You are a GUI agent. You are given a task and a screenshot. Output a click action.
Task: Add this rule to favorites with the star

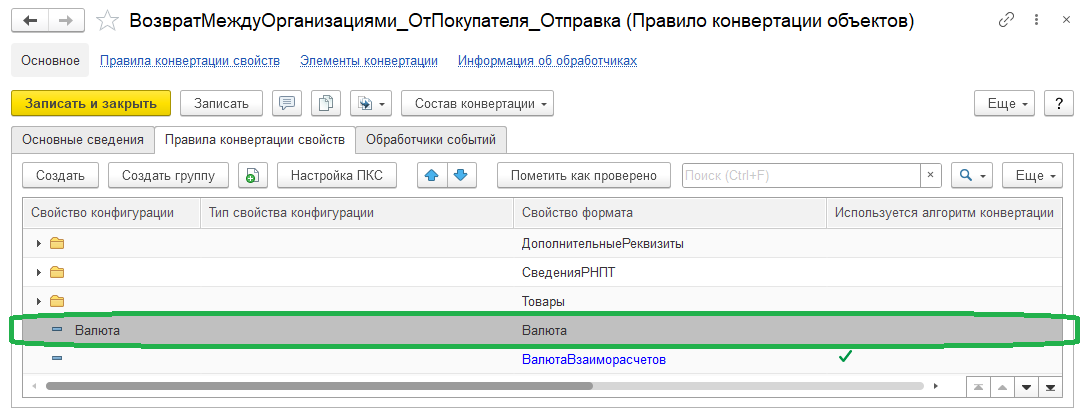point(108,21)
